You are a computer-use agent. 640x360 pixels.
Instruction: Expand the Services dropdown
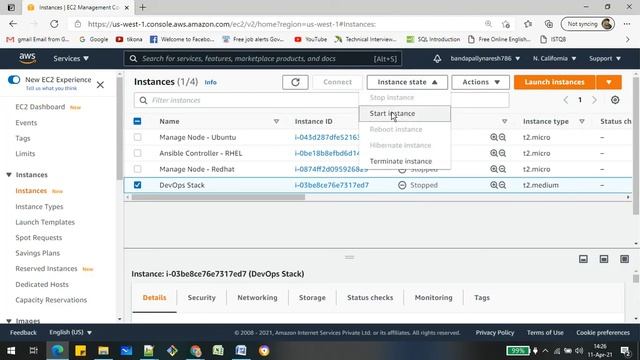[x=71, y=59]
